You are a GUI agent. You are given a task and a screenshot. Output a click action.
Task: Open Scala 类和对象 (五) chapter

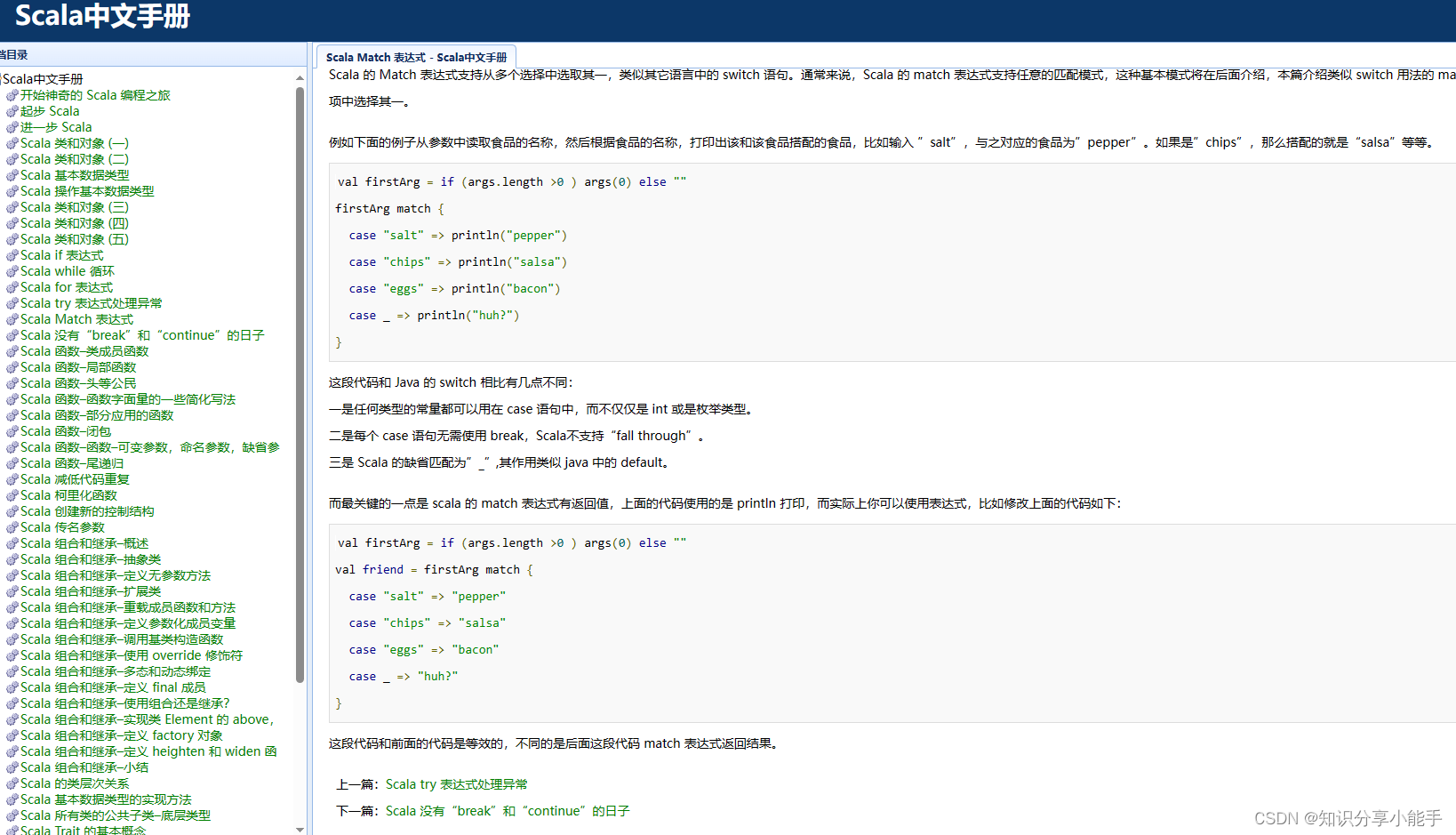coord(75,239)
